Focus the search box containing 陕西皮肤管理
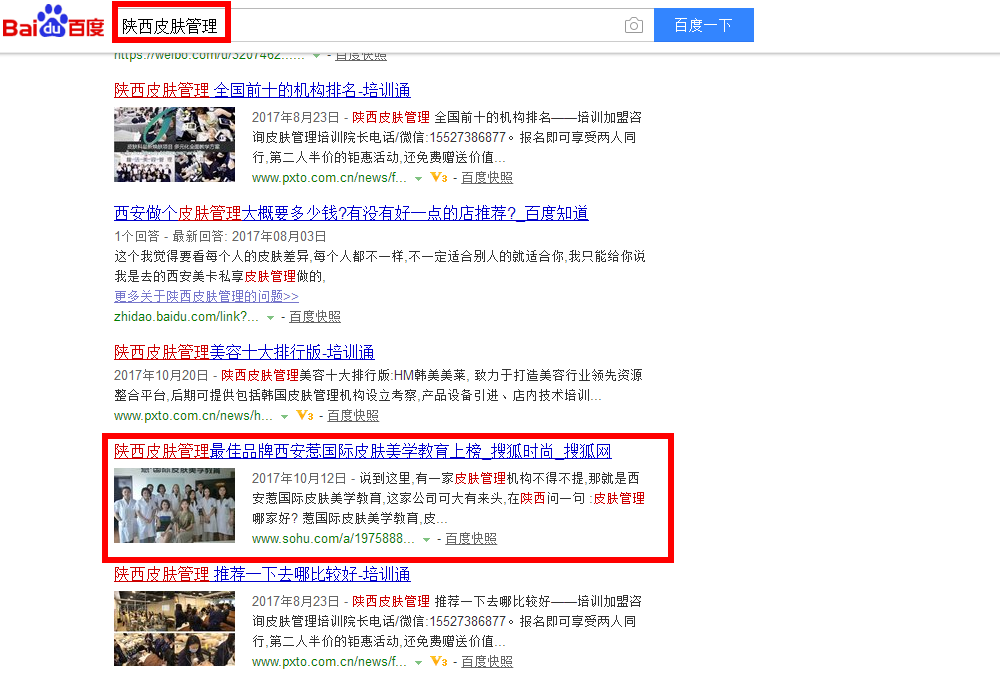 click(x=383, y=26)
